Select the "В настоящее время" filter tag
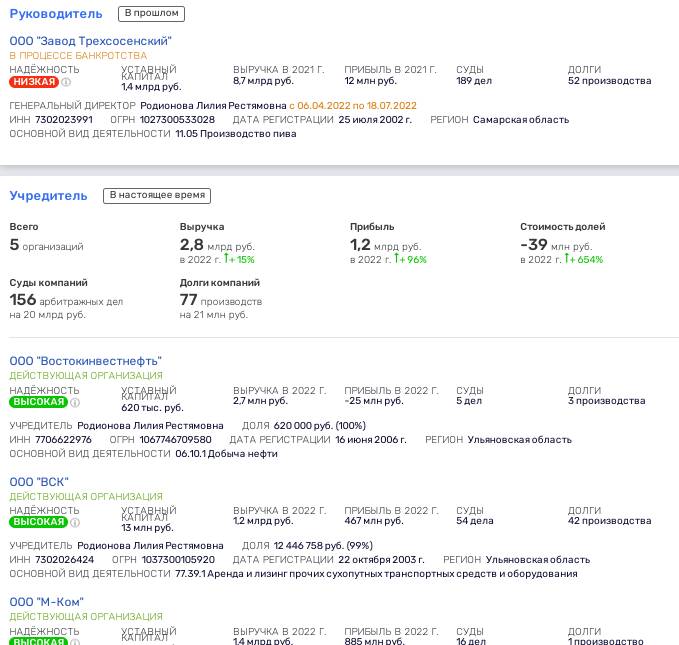Screen dimensions: 679x645 point(157,196)
